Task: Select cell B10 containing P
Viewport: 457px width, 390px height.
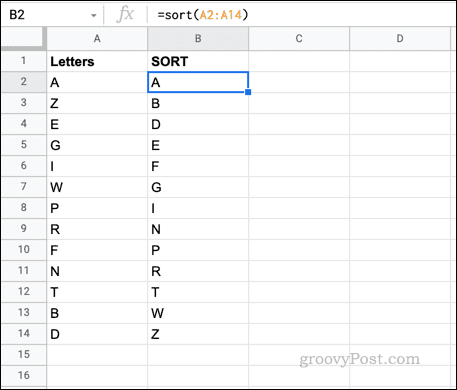Action: 198,250
